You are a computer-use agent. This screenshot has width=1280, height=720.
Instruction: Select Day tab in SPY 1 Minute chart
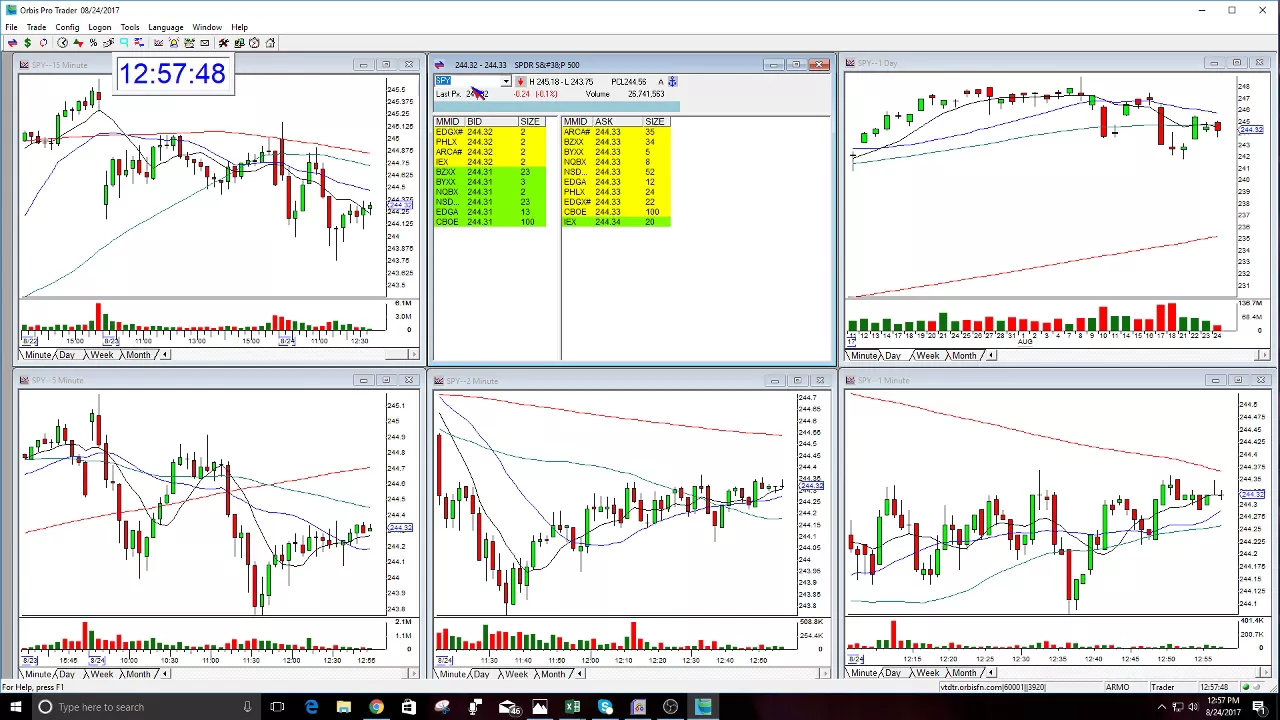(x=892, y=673)
